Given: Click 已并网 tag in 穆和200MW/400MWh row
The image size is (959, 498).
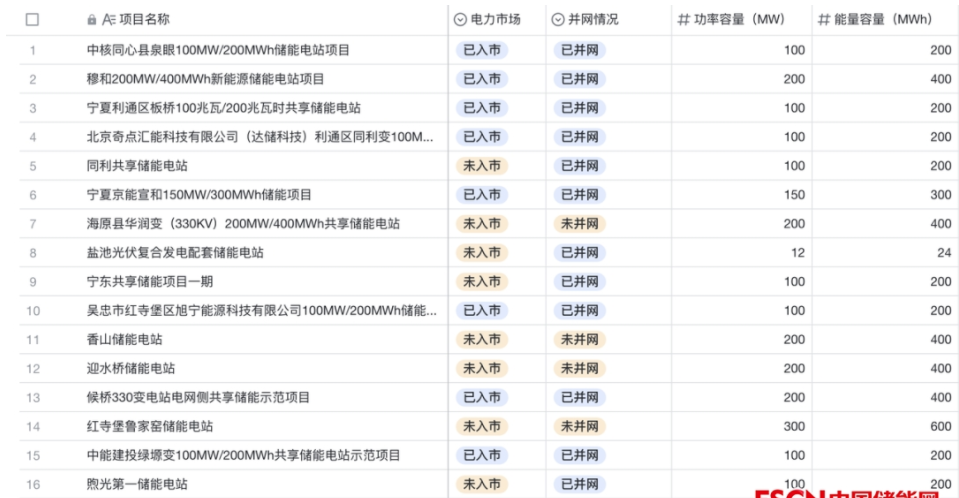Looking at the screenshot, I should [580, 79].
